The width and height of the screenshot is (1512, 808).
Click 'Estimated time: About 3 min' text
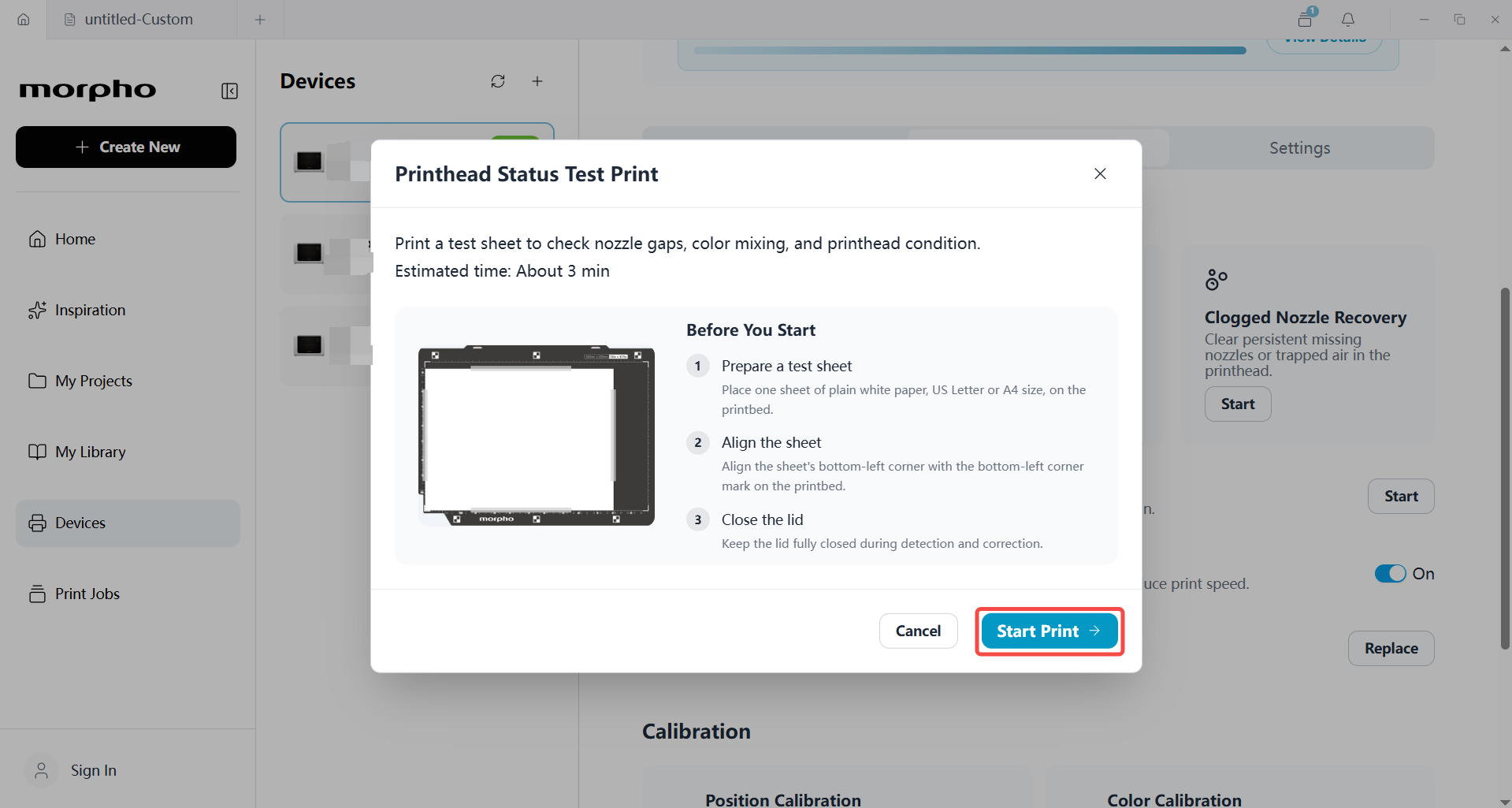[502, 271]
